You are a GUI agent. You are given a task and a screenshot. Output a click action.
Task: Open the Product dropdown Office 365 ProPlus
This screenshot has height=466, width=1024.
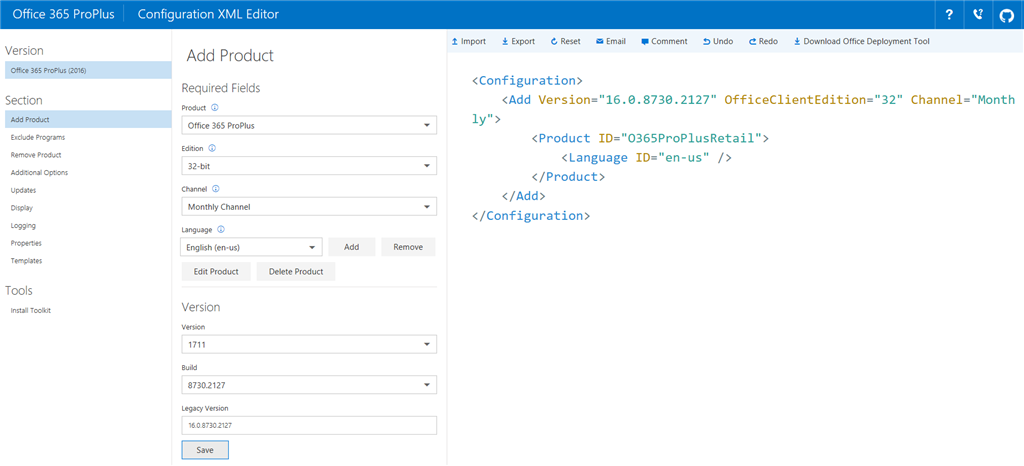(x=309, y=125)
